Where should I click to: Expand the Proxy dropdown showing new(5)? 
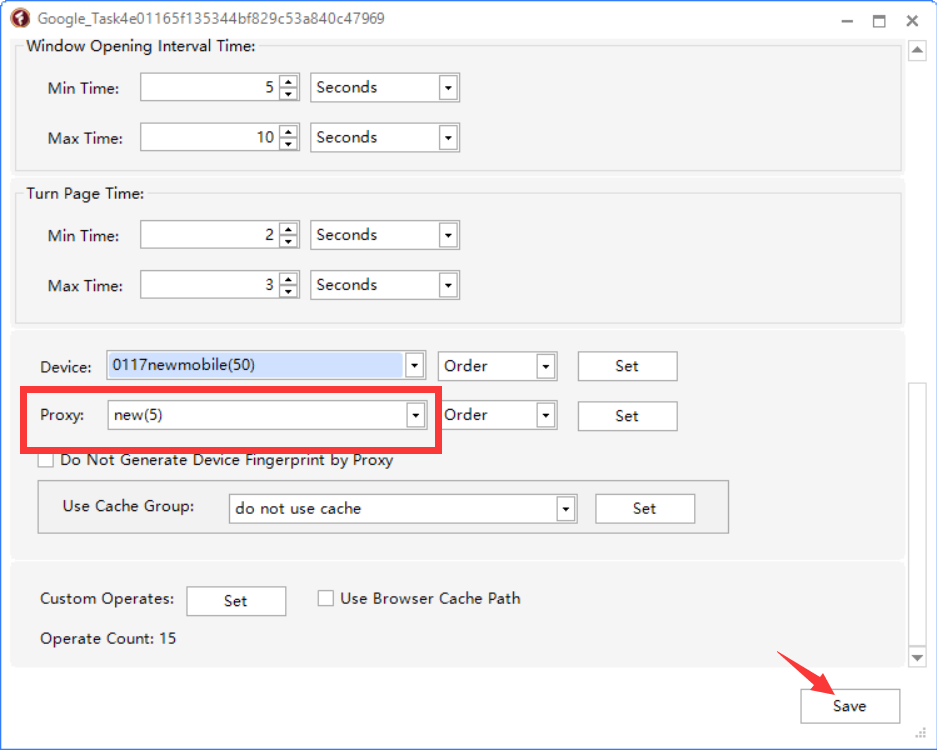[x=416, y=415]
